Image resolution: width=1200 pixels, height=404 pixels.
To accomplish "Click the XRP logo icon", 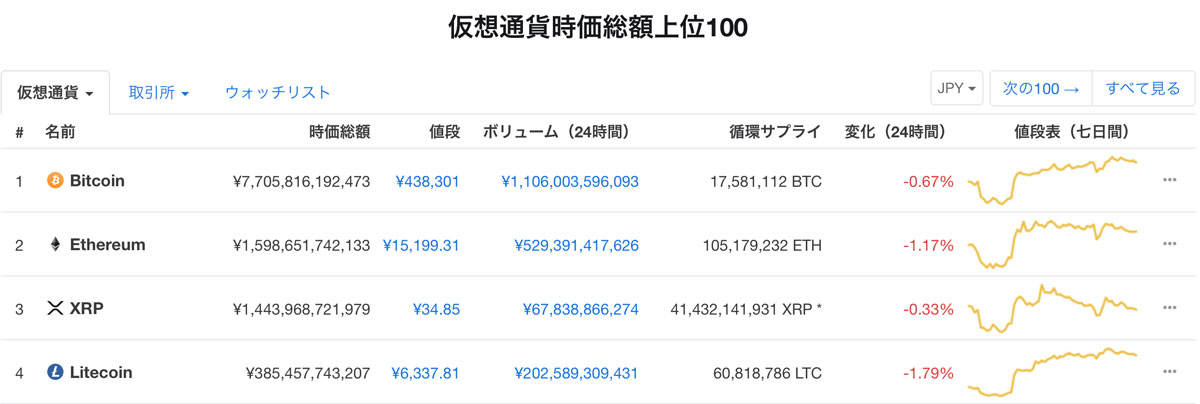I will 55,309.
